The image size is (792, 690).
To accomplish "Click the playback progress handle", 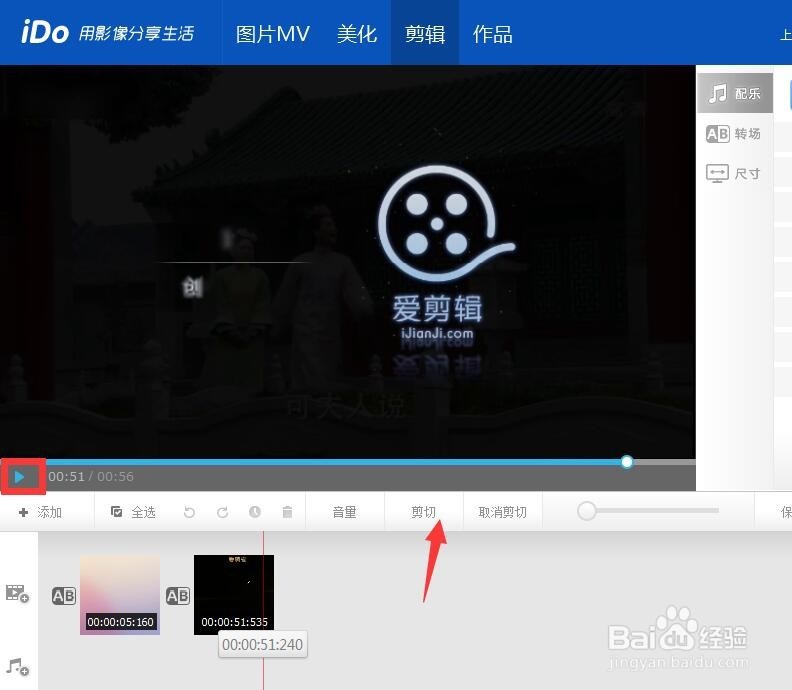I will point(627,462).
